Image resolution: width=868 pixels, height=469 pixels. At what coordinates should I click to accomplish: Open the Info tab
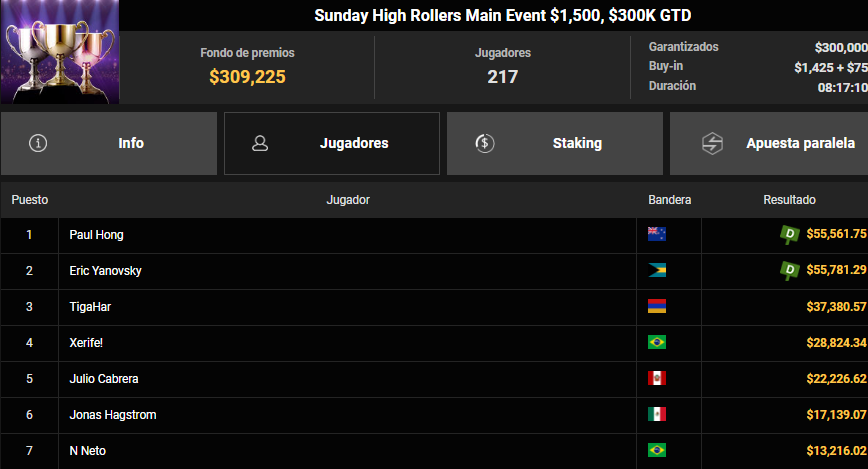pyautogui.click(x=109, y=143)
